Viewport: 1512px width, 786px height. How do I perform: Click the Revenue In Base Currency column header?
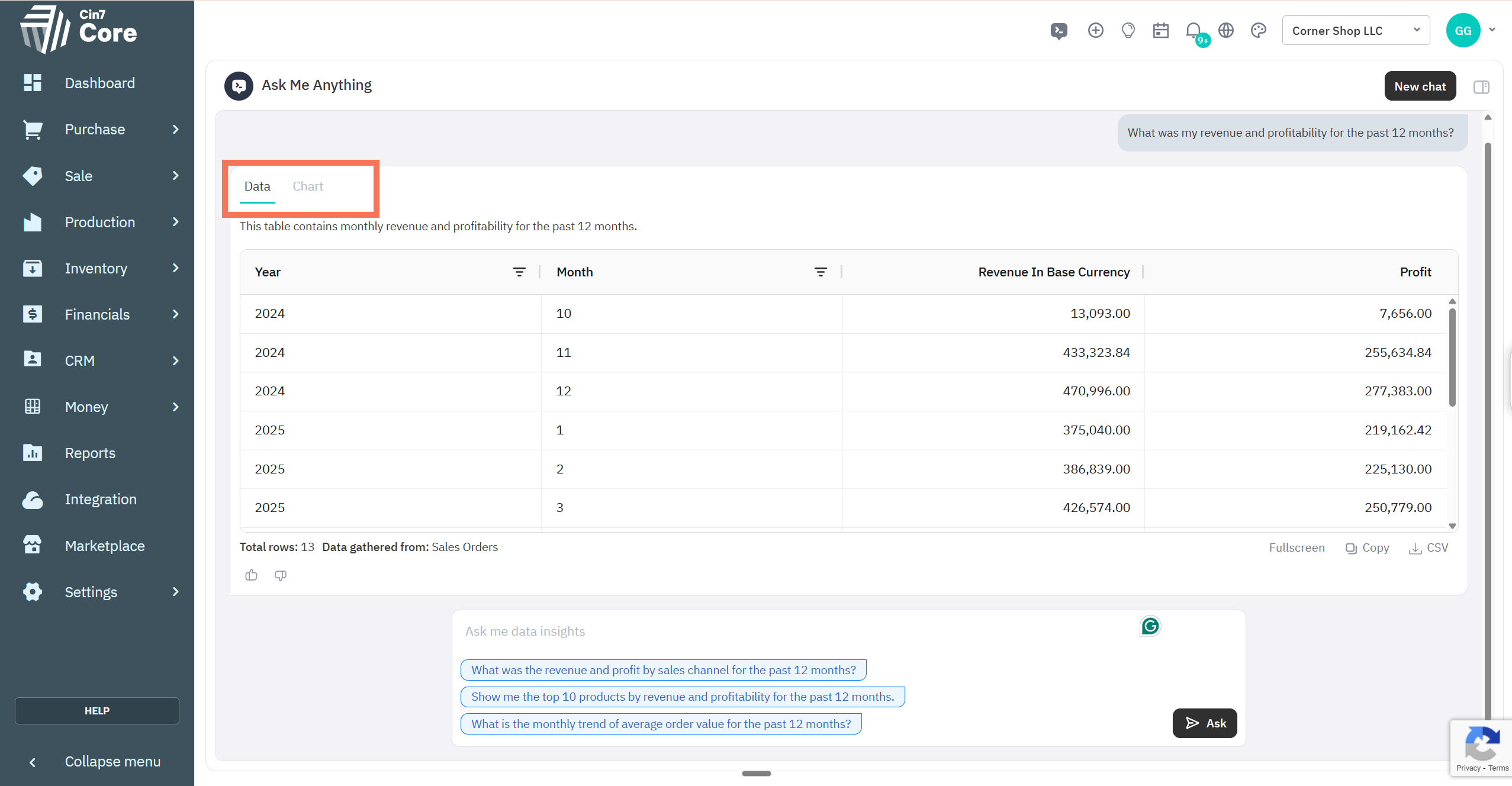[x=1054, y=272]
